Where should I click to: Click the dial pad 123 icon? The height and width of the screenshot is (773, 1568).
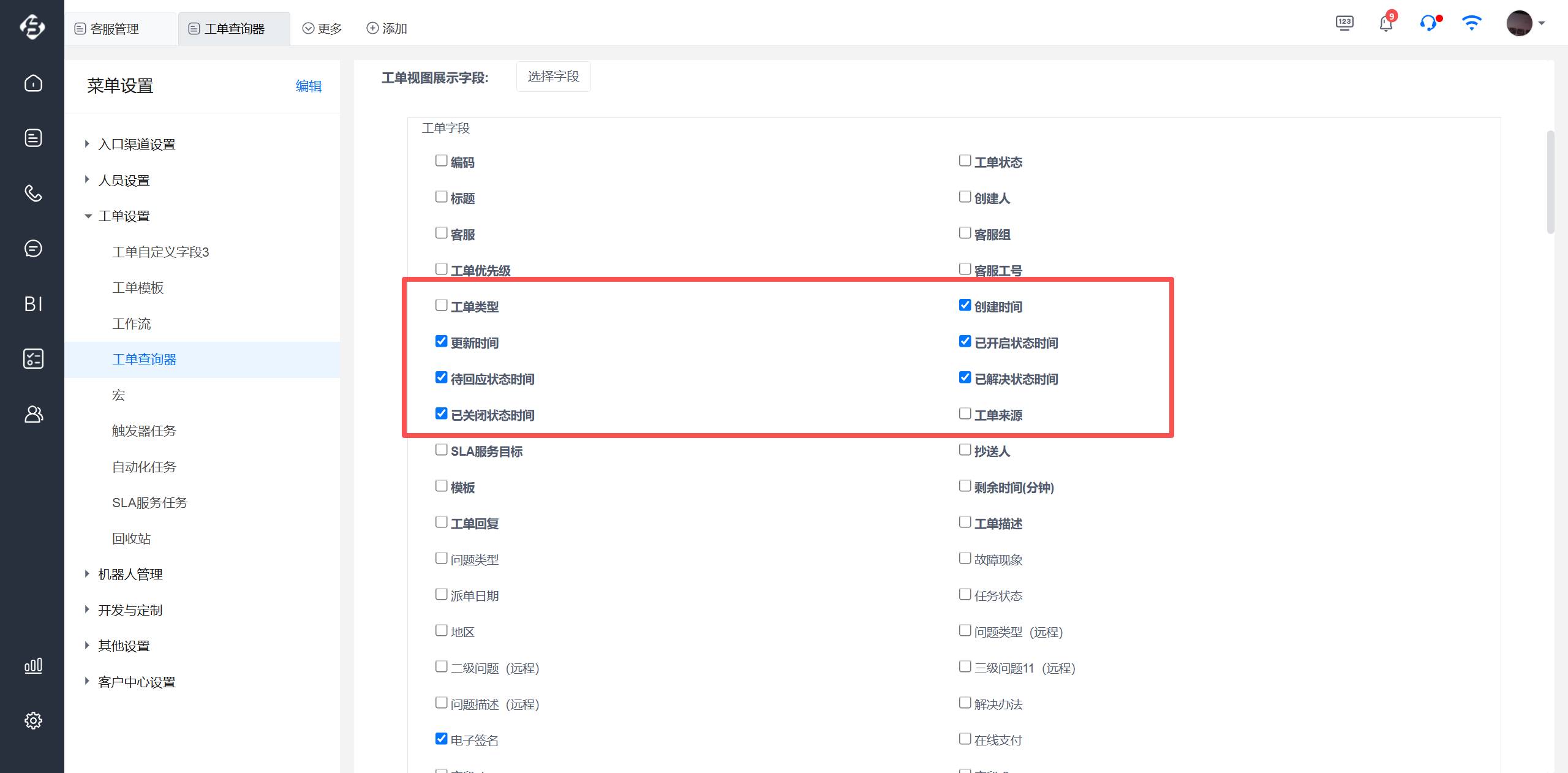point(1344,24)
